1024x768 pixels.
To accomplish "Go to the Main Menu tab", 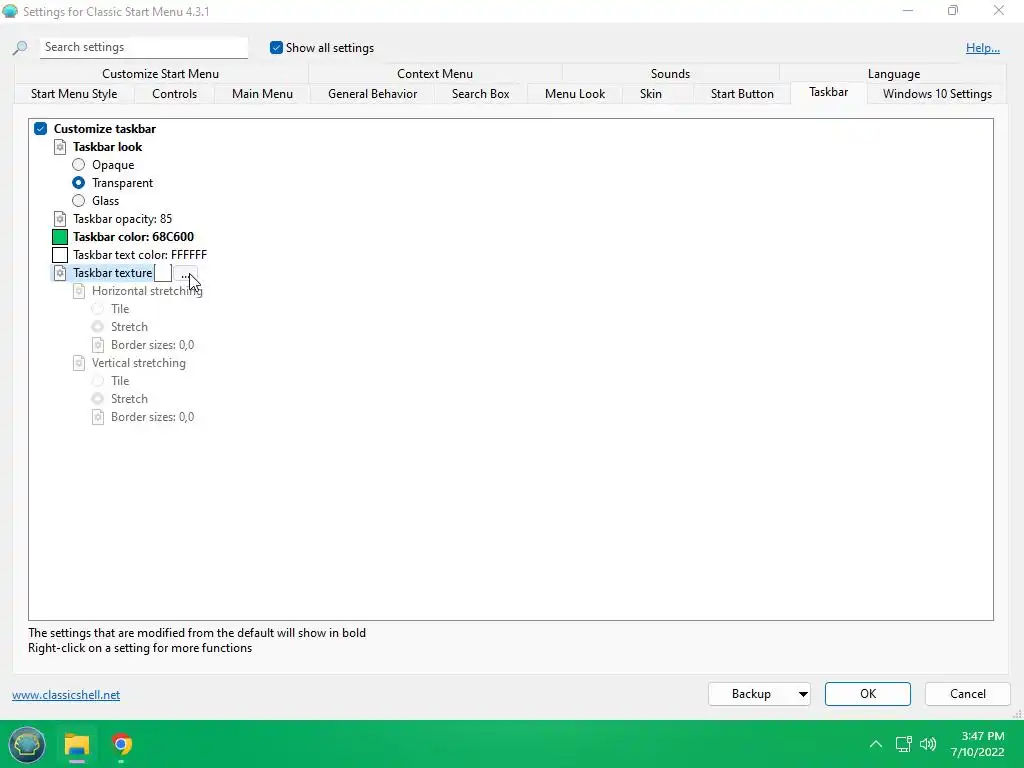I will click(262, 93).
